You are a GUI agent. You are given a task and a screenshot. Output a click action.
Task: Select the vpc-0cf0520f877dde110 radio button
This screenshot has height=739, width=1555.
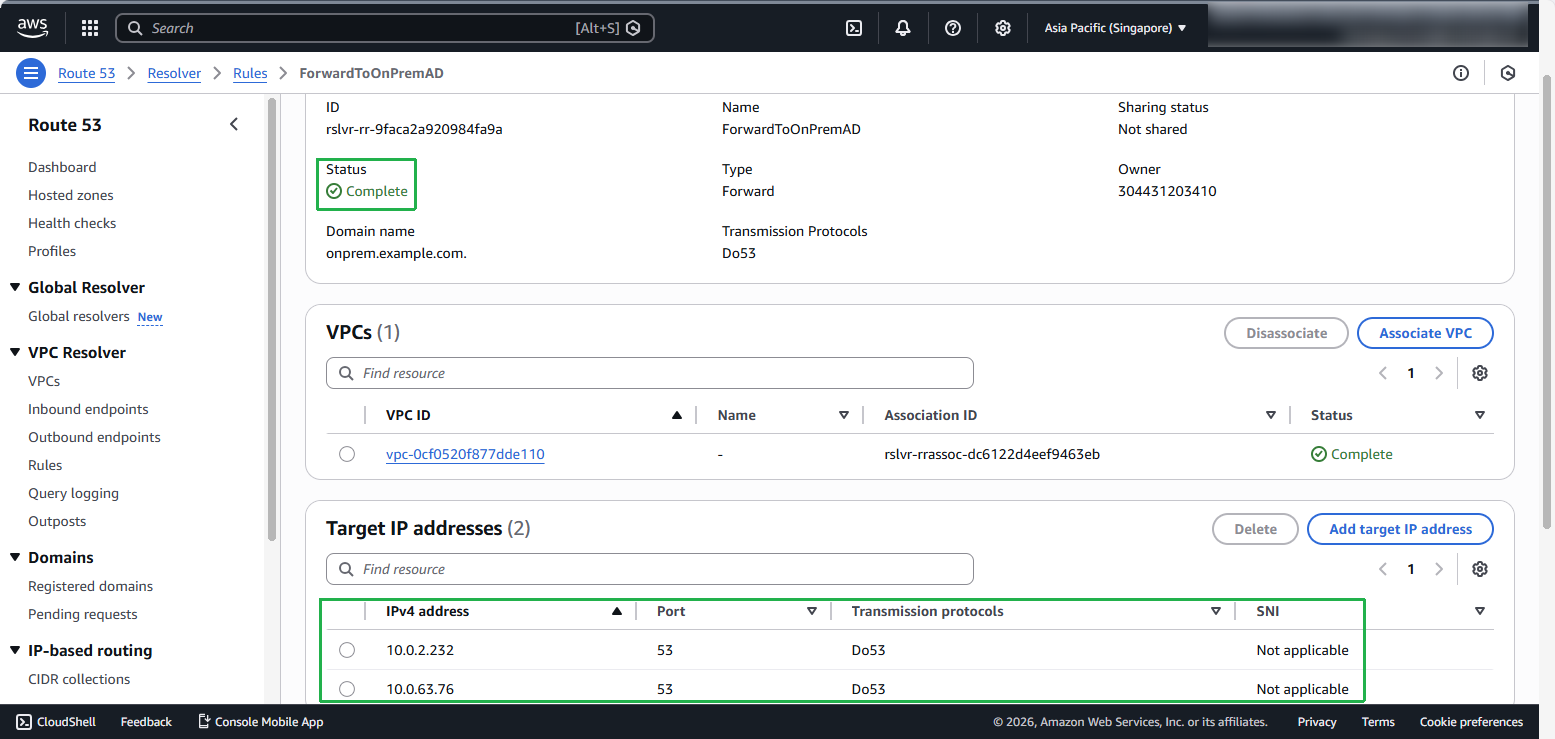pos(347,454)
